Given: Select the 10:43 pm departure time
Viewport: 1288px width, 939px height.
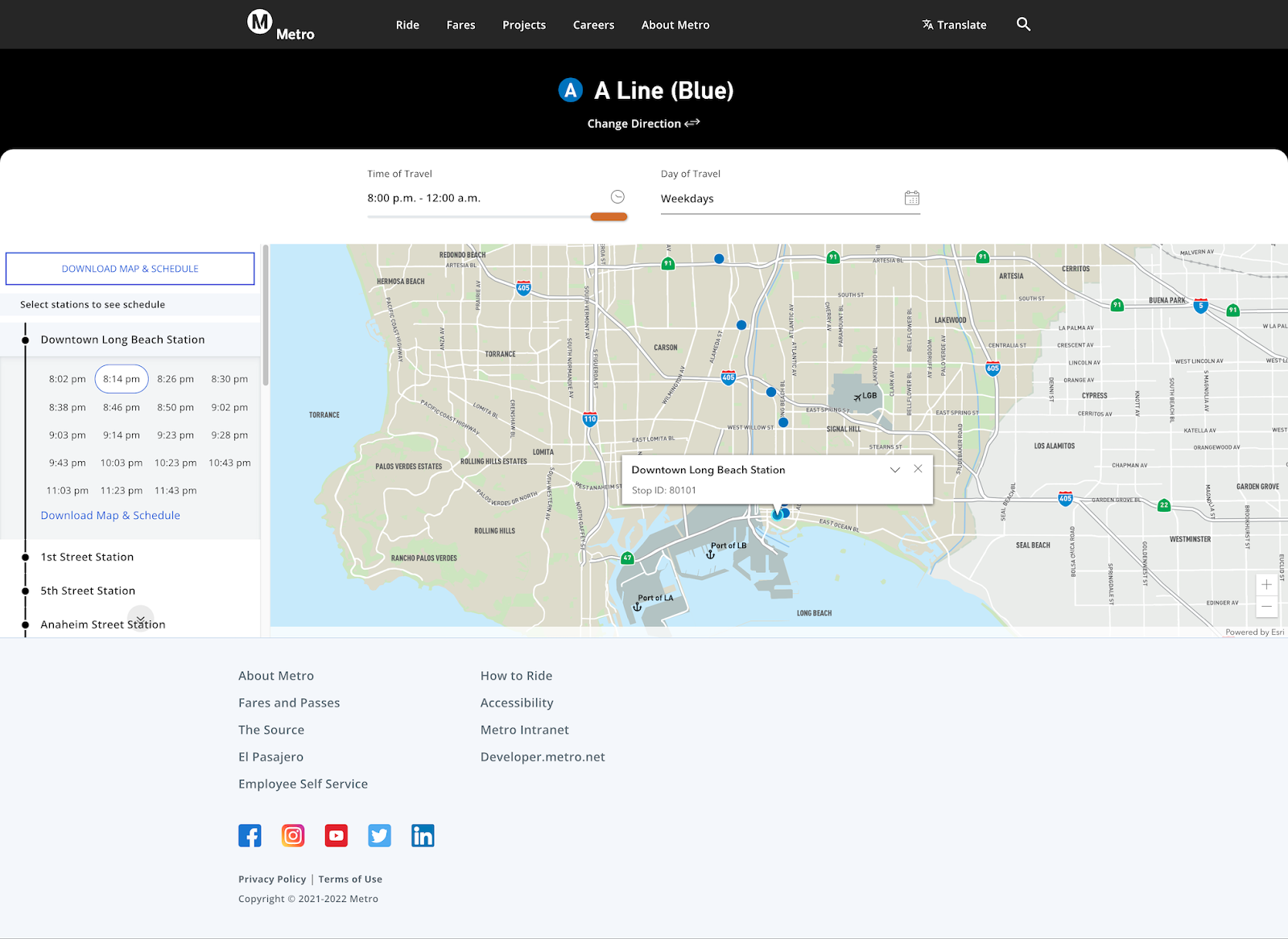Looking at the screenshot, I should pyautogui.click(x=229, y=463).
